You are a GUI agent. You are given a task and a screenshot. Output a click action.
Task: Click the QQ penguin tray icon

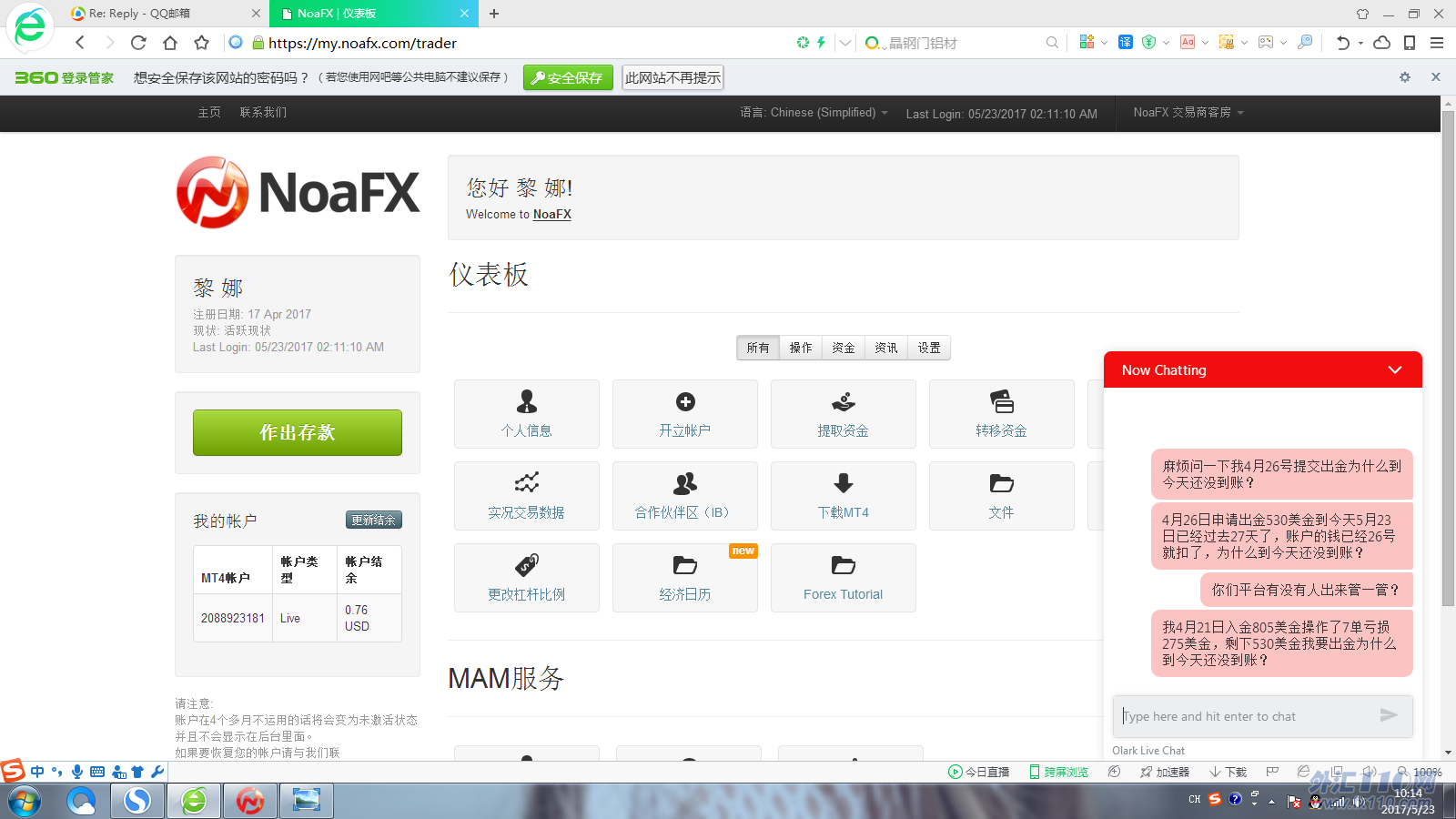tap(1315, 802)
